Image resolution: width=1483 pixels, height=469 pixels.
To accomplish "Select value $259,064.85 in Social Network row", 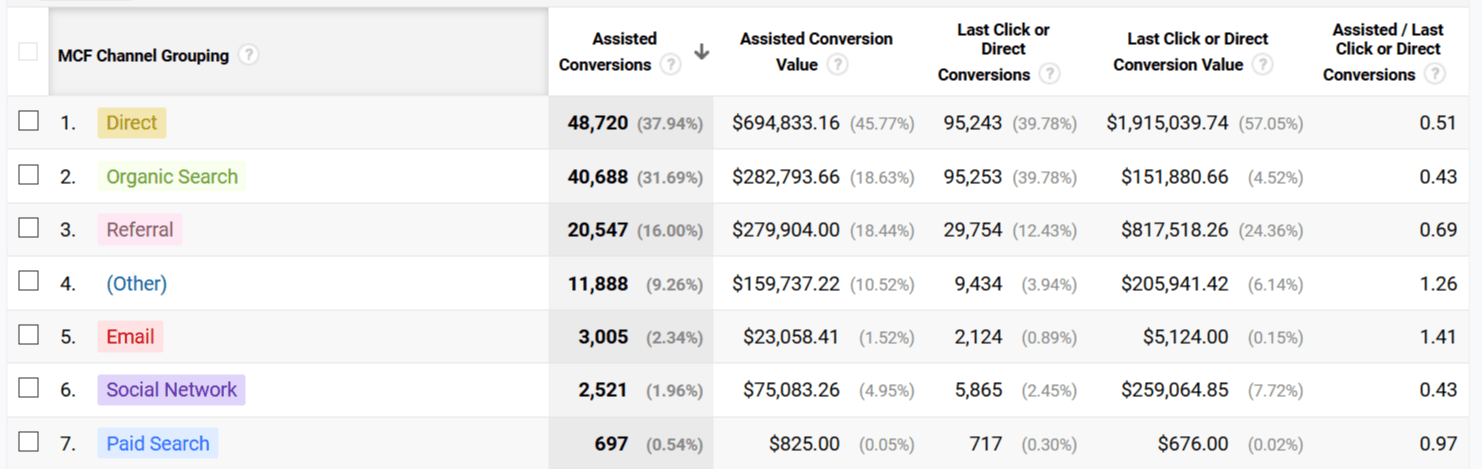I will 1174,390.
